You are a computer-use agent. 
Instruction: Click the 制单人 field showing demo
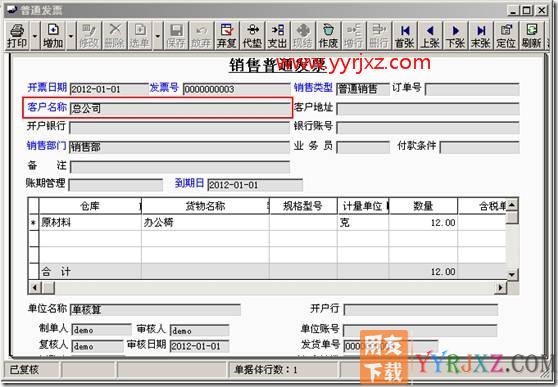101,330
